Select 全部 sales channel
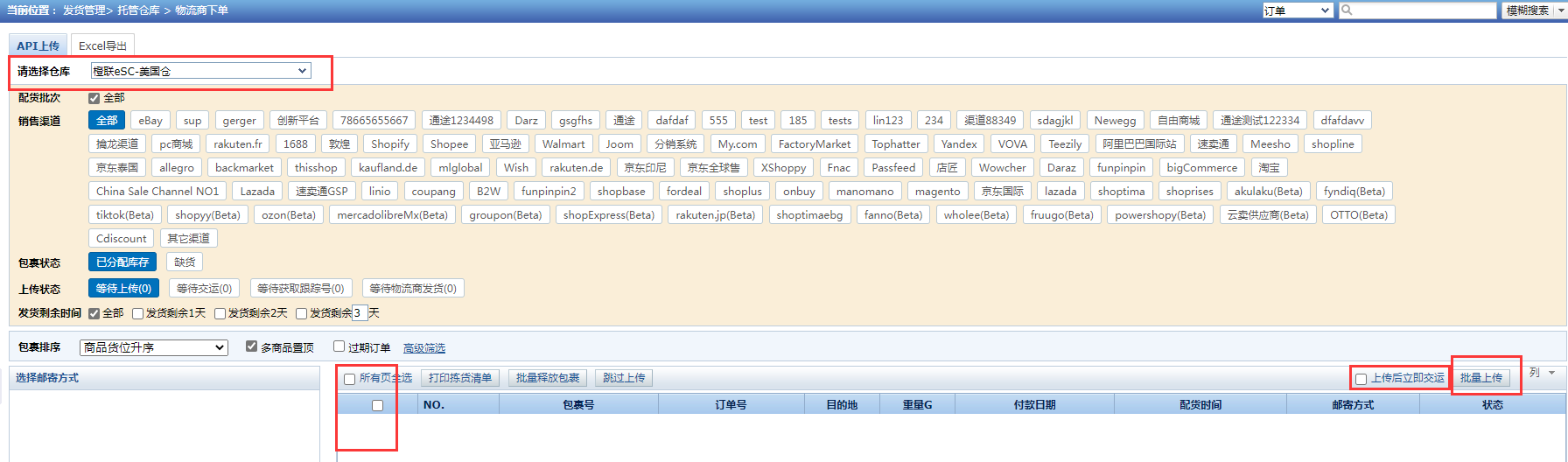 [107, 120]
